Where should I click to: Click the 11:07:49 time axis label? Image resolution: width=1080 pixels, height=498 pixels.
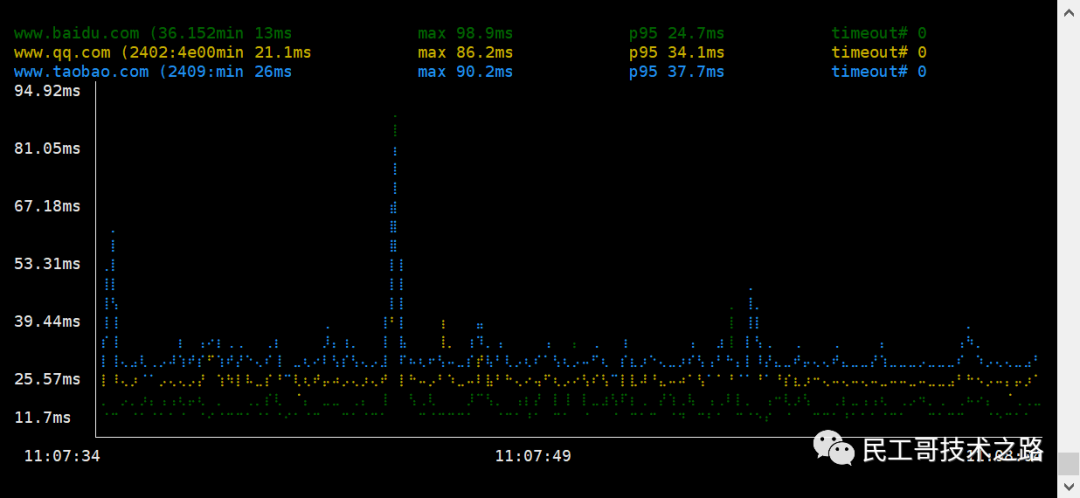click(x=533, y=456)
